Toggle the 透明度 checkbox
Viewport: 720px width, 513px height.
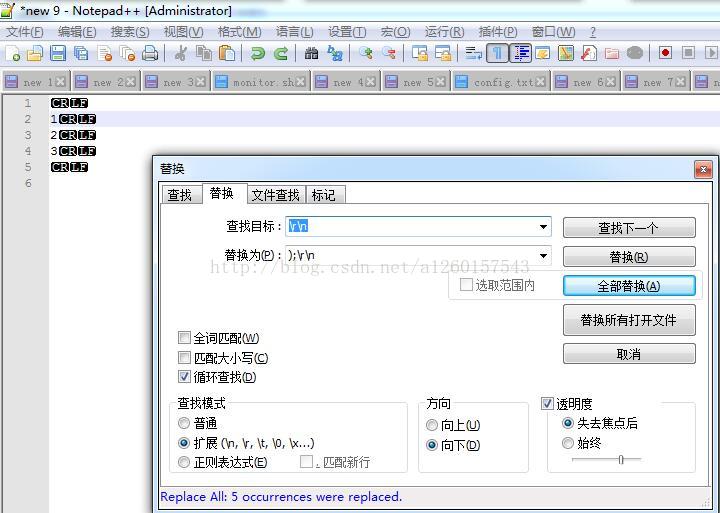[x=547, y=403]
